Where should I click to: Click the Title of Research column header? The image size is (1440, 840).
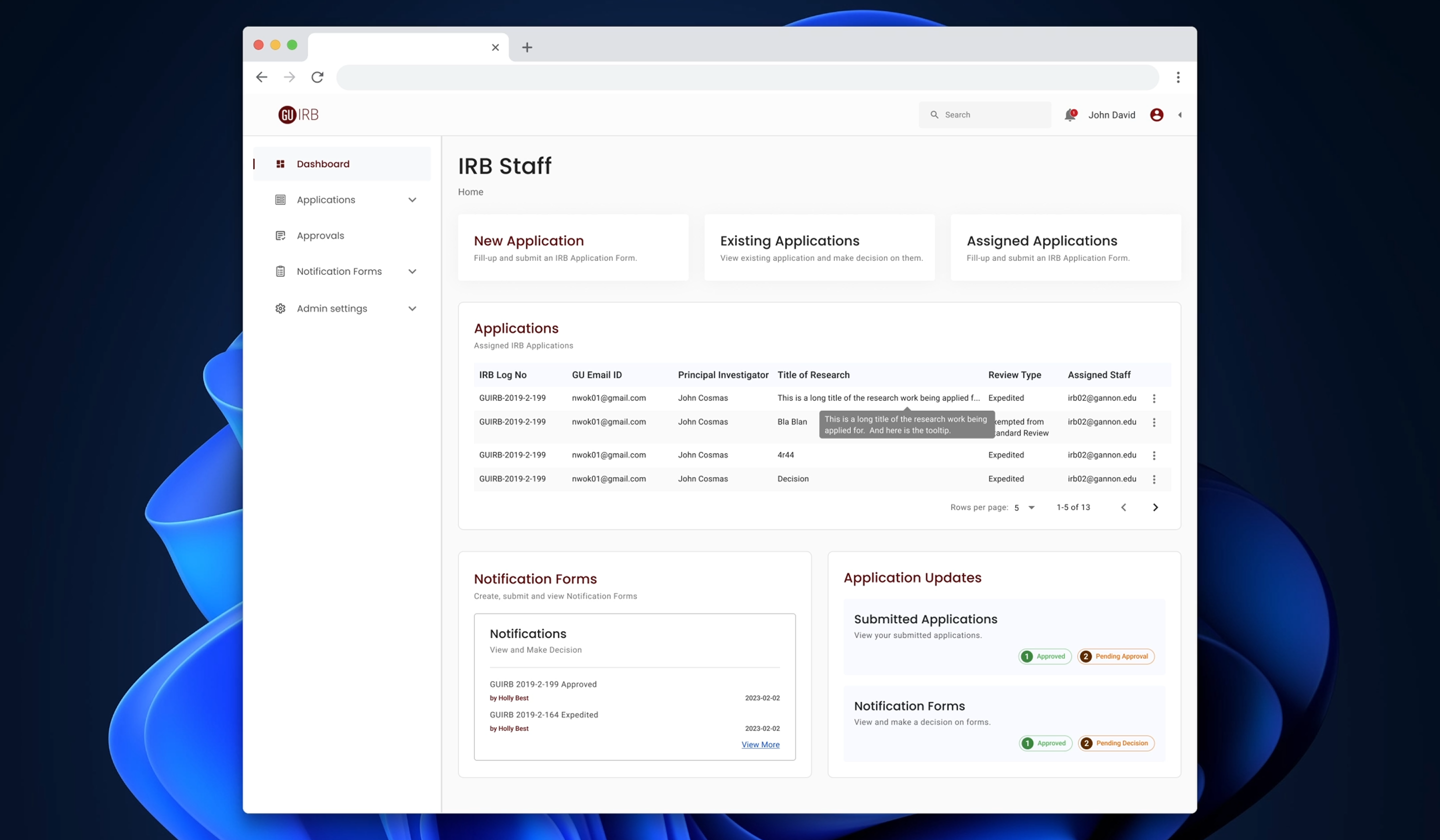813,375
